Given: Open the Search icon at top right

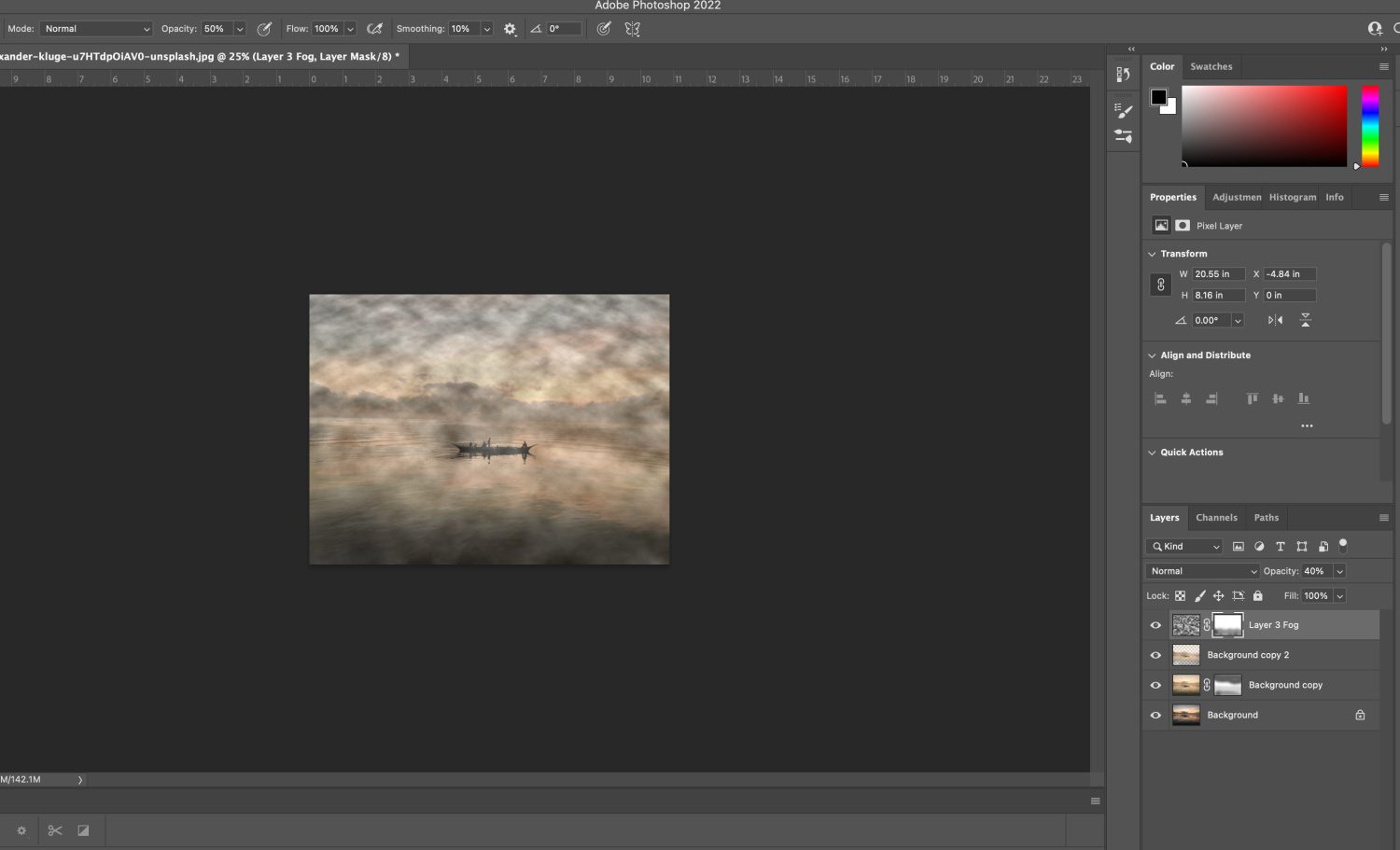Looking at the screenshot, I should tap(1396, 29).
